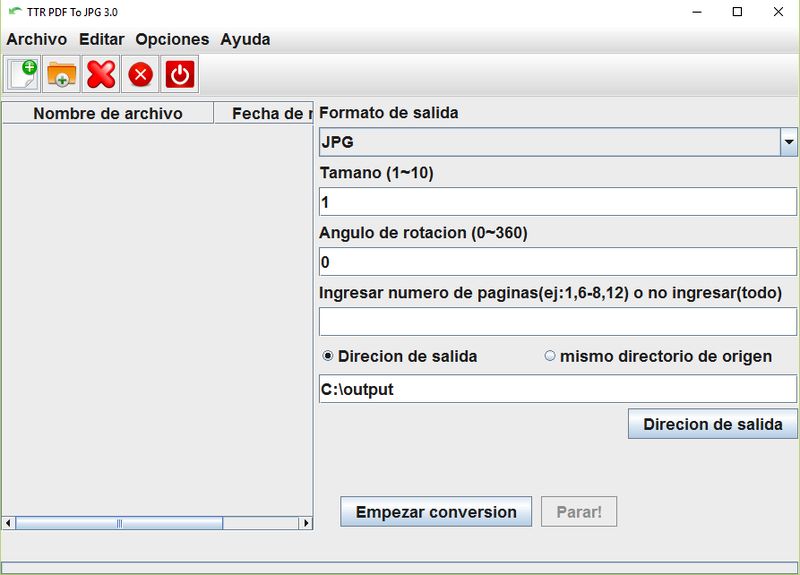
Task: Close the TTR PDF To JPG window
Action: 778,12
